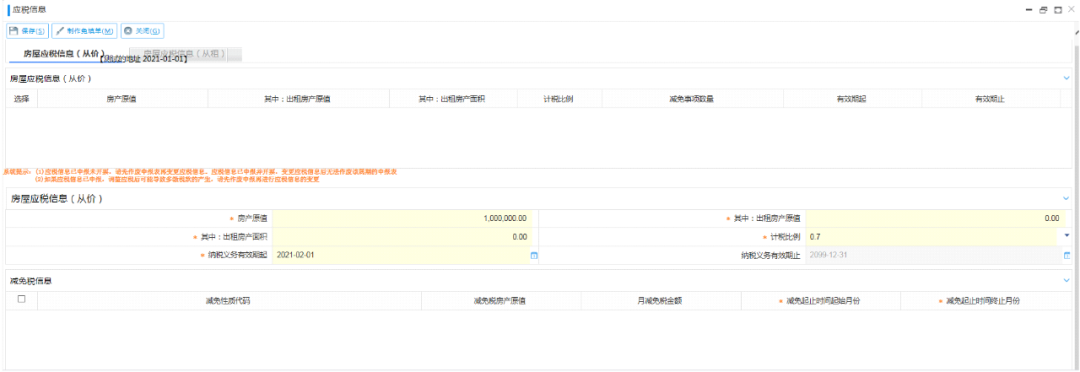Restore down the 应税信息 window
Viewport: 1080px width, 372px height.
coord(1043,10)
